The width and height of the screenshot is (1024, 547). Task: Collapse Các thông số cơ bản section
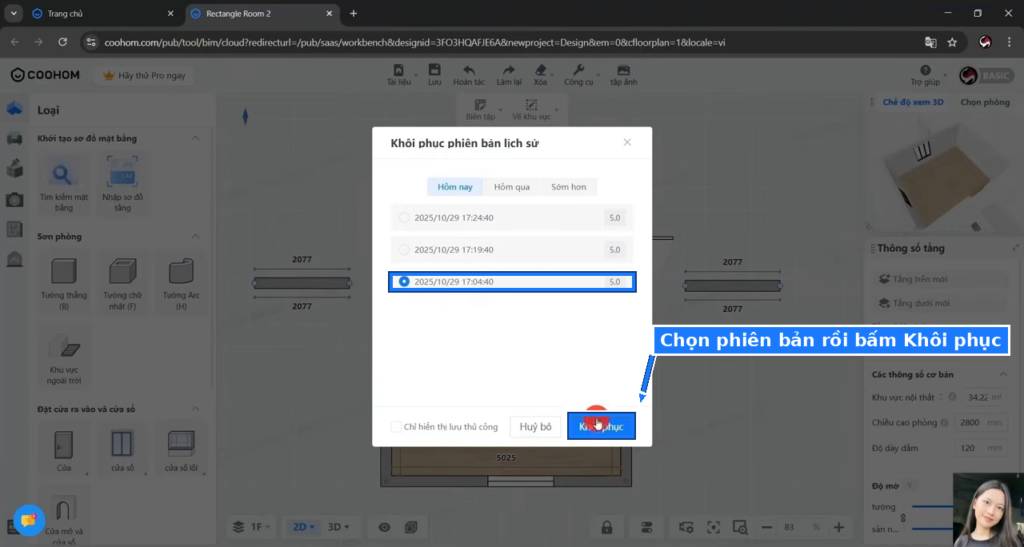(1003, 374)
